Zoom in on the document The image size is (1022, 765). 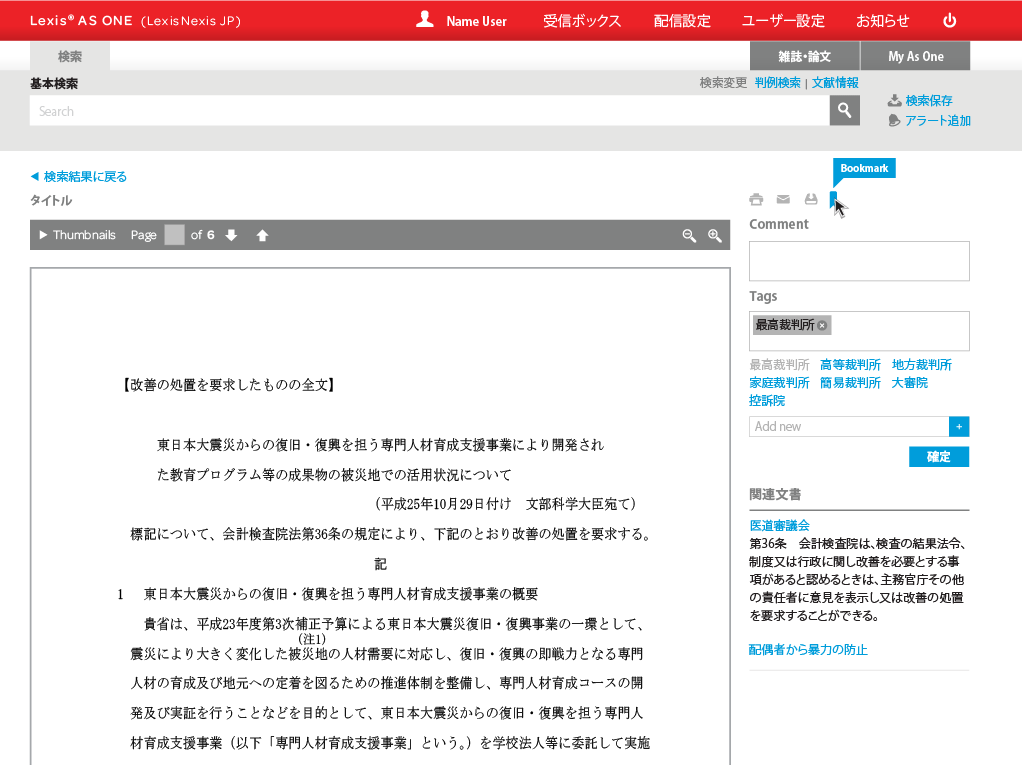pyautogui.click(x=715, y=235)
